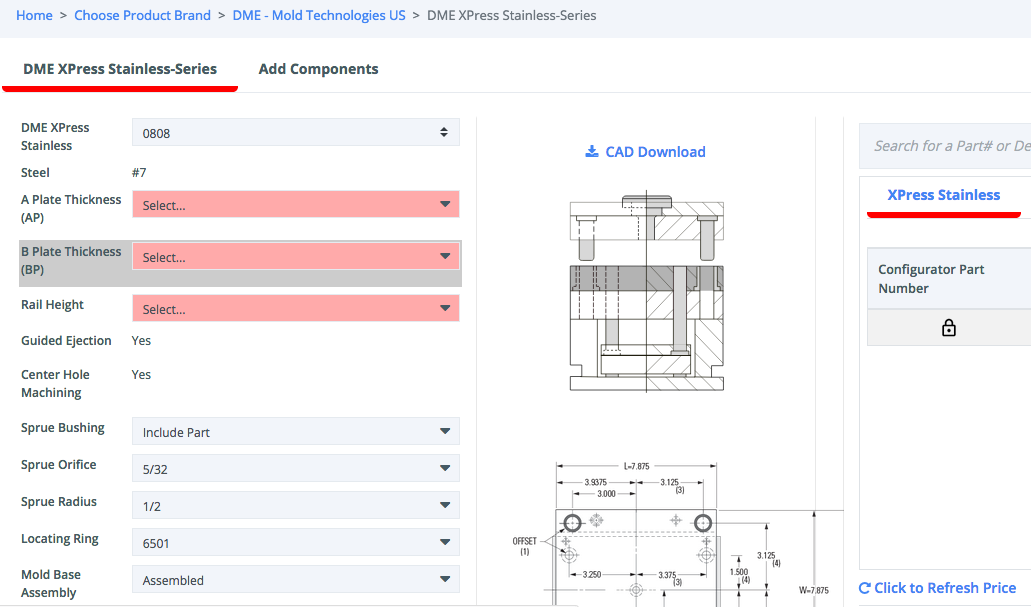Open the DME XPress Stainless 0808 size selector
This screenshot has width=1031, height=607.
[296, 132]
